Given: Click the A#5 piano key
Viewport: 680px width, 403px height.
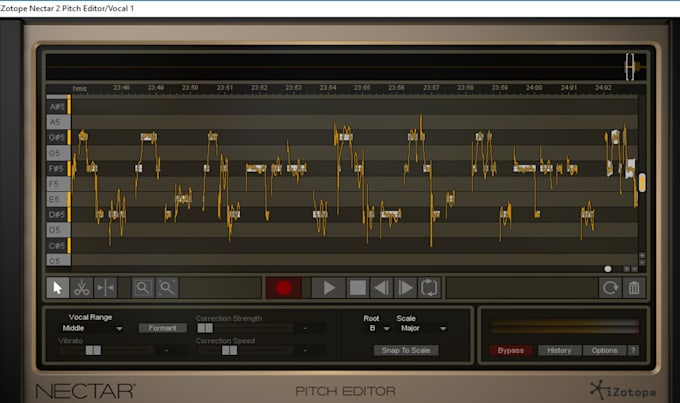Looking at the screenshot, I should pyautogui.click(x=57, y=107).
